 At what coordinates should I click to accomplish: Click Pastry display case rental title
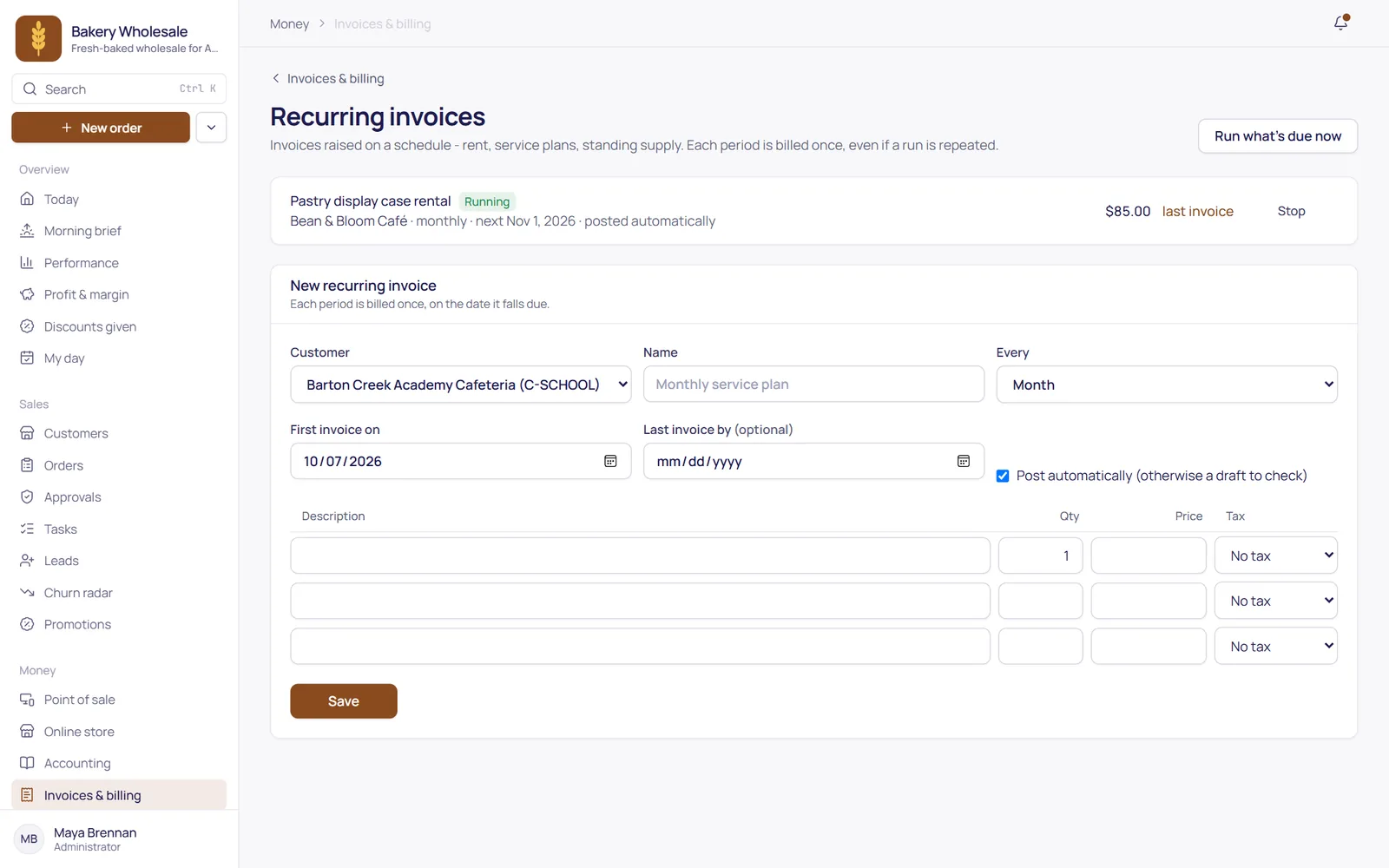pos(371,201)
